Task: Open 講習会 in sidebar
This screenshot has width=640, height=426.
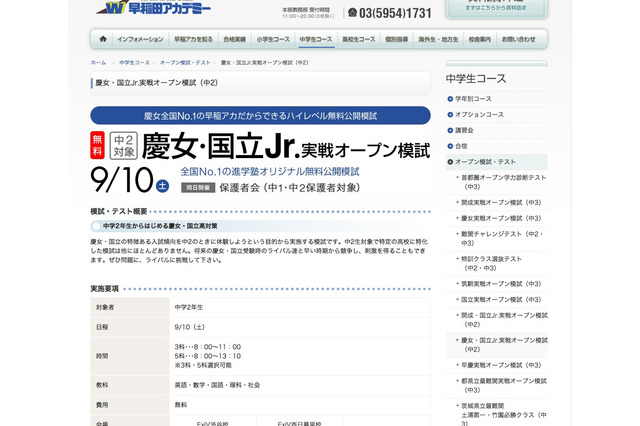Action: 464,130
